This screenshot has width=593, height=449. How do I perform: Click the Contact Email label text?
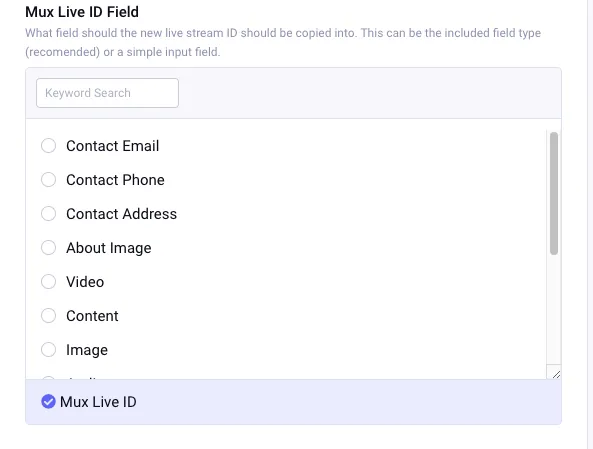pos(113,146)
